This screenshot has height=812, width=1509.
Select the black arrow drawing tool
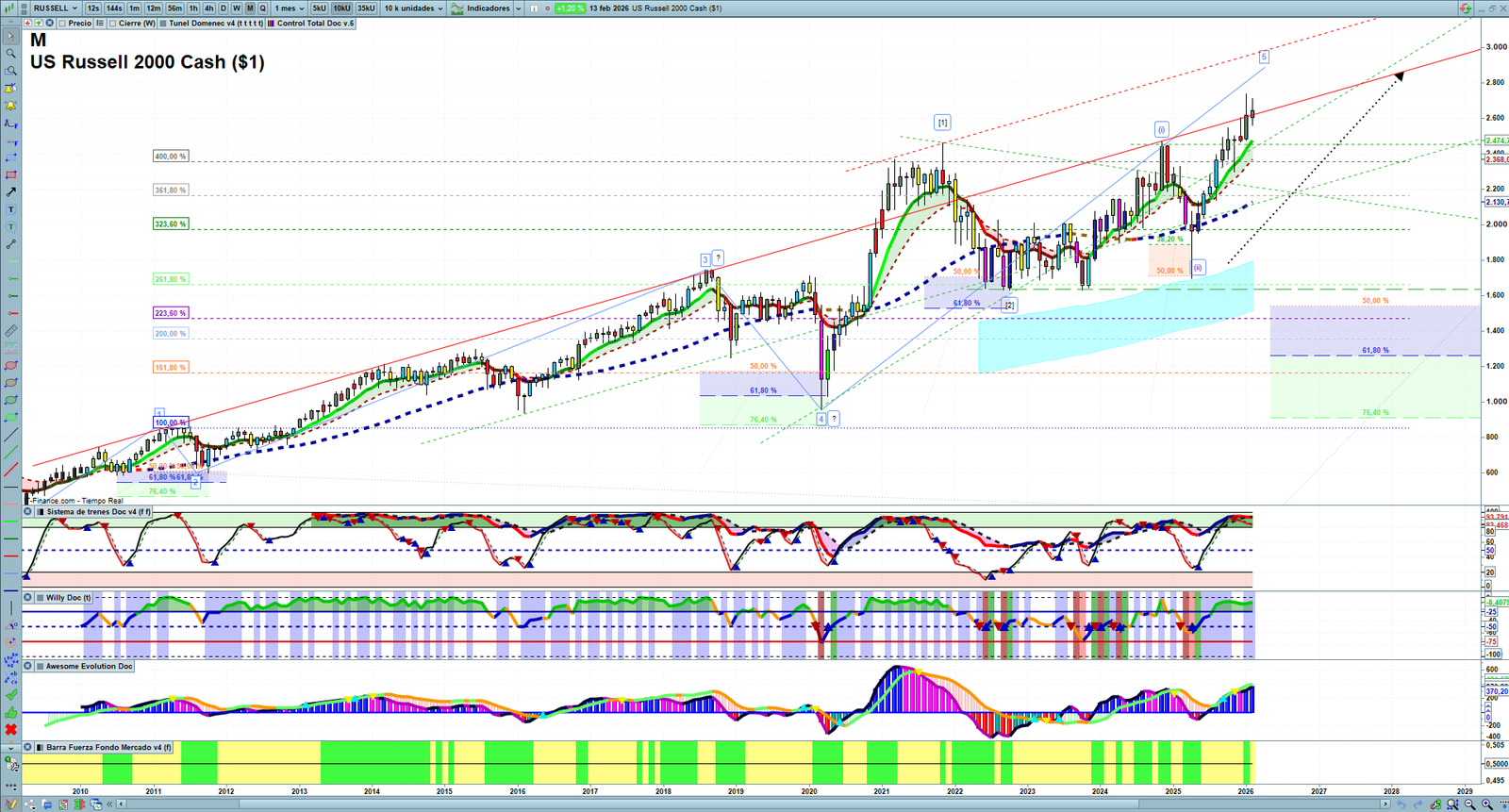pos(10,192)
